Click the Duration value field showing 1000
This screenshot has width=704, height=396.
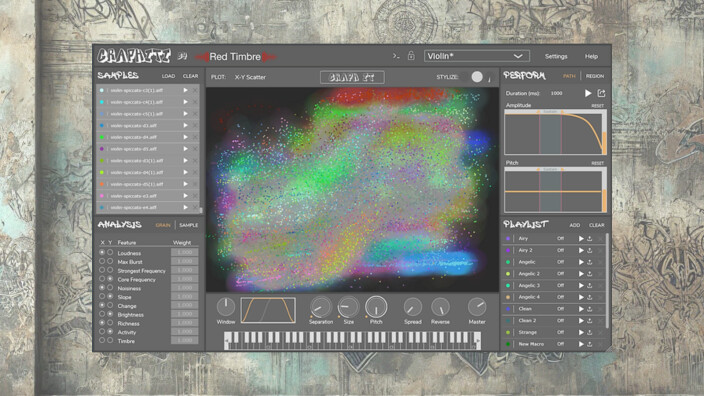pos(556,93)
